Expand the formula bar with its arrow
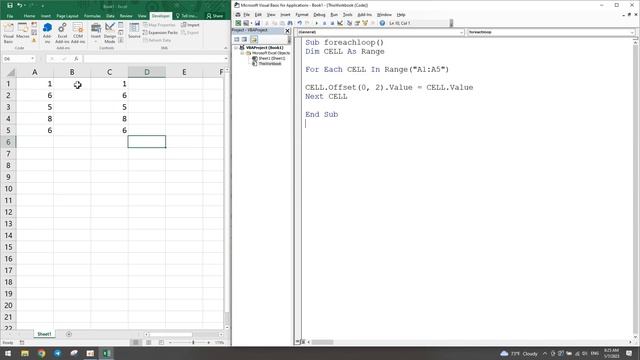The image size is (640, 360). [226, 59]
